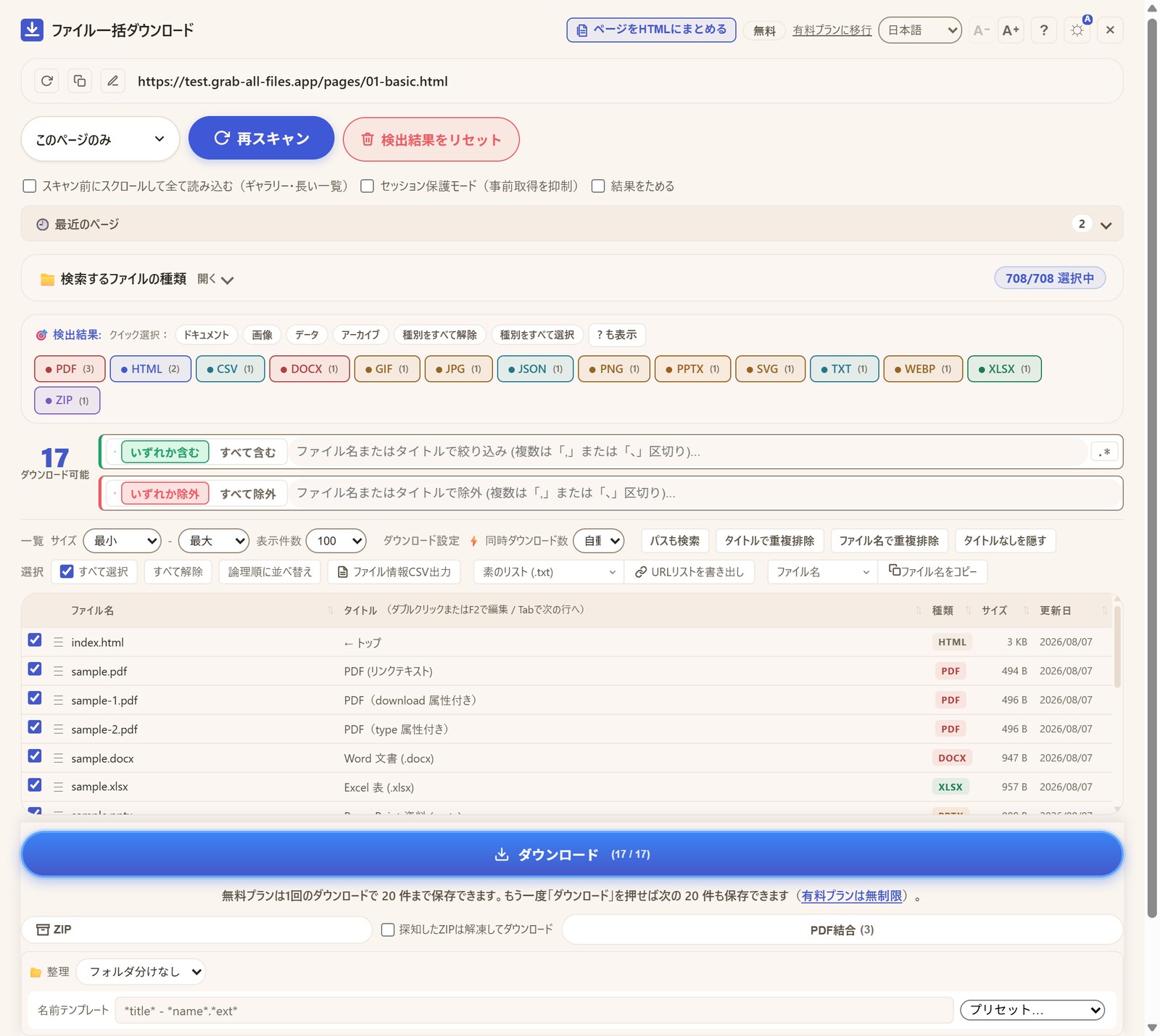
Task: Click the folder icon beside 整理
Action: 36,972
